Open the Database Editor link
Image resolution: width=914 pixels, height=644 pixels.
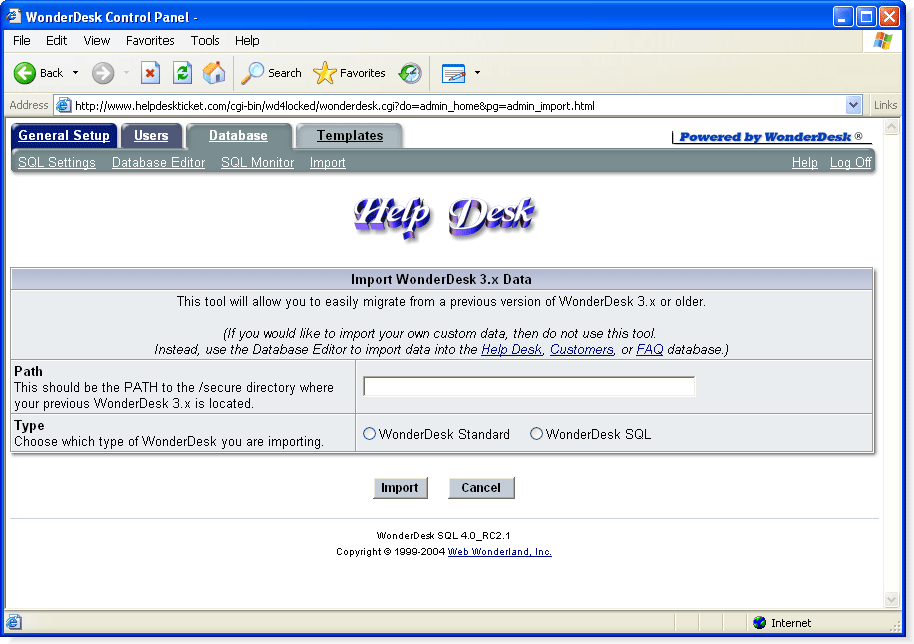159,163
